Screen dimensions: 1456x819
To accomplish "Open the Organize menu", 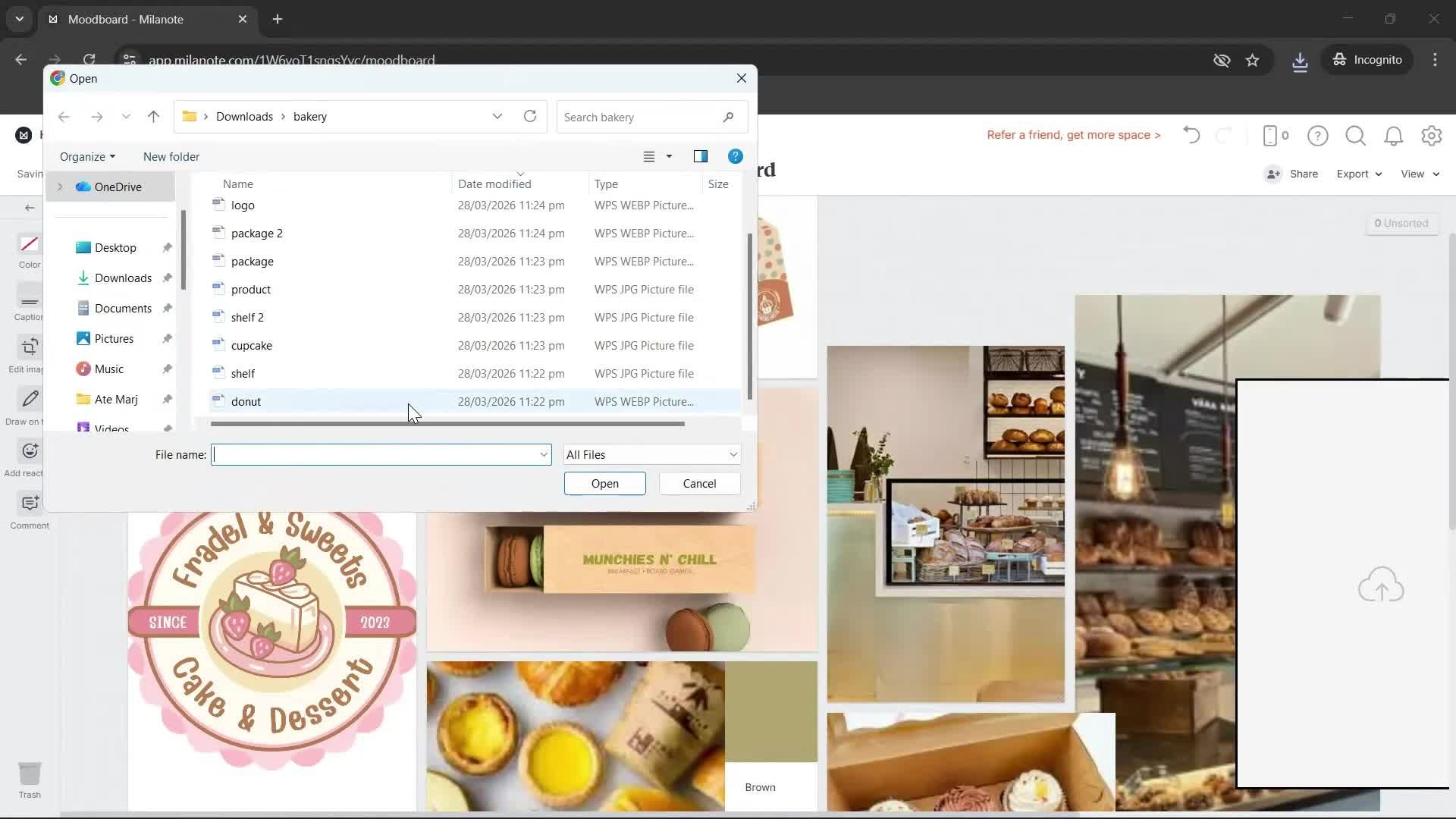I will click(87, 156).
